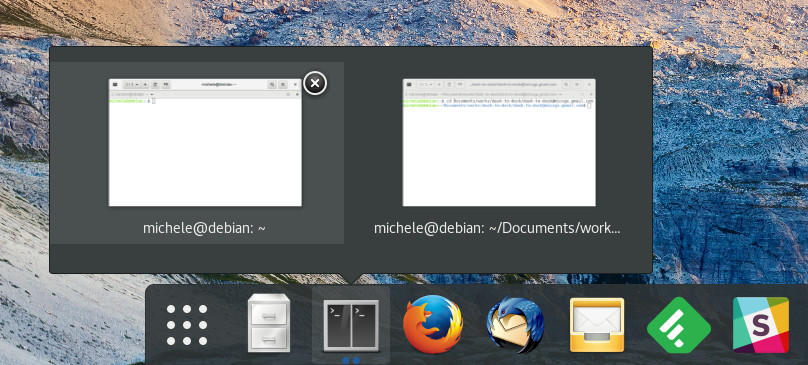Screen dimensions: 808x365
Task: Select the ~/Documents/work terminal preview thumbnail
Action: coord(499,142)
